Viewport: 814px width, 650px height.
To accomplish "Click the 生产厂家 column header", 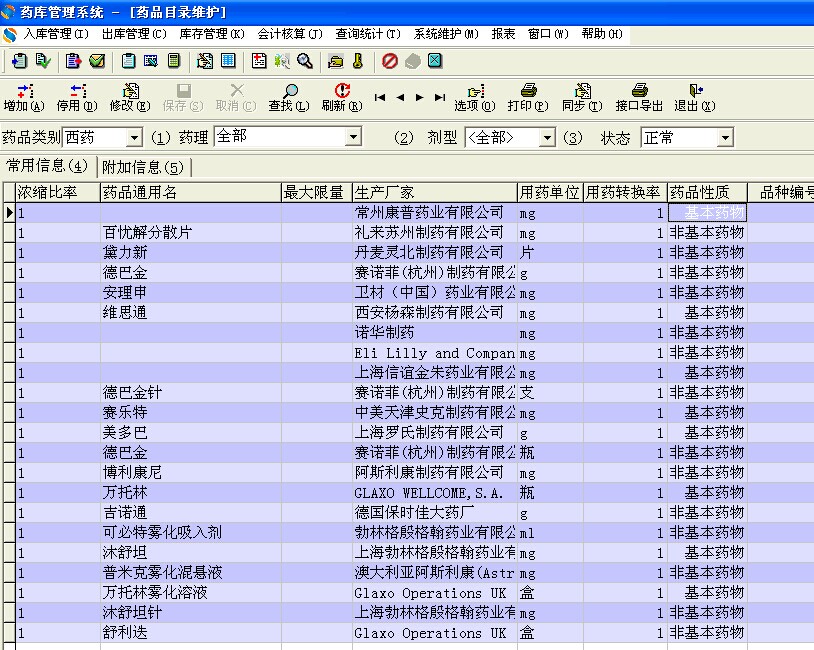I will point(435,193).
